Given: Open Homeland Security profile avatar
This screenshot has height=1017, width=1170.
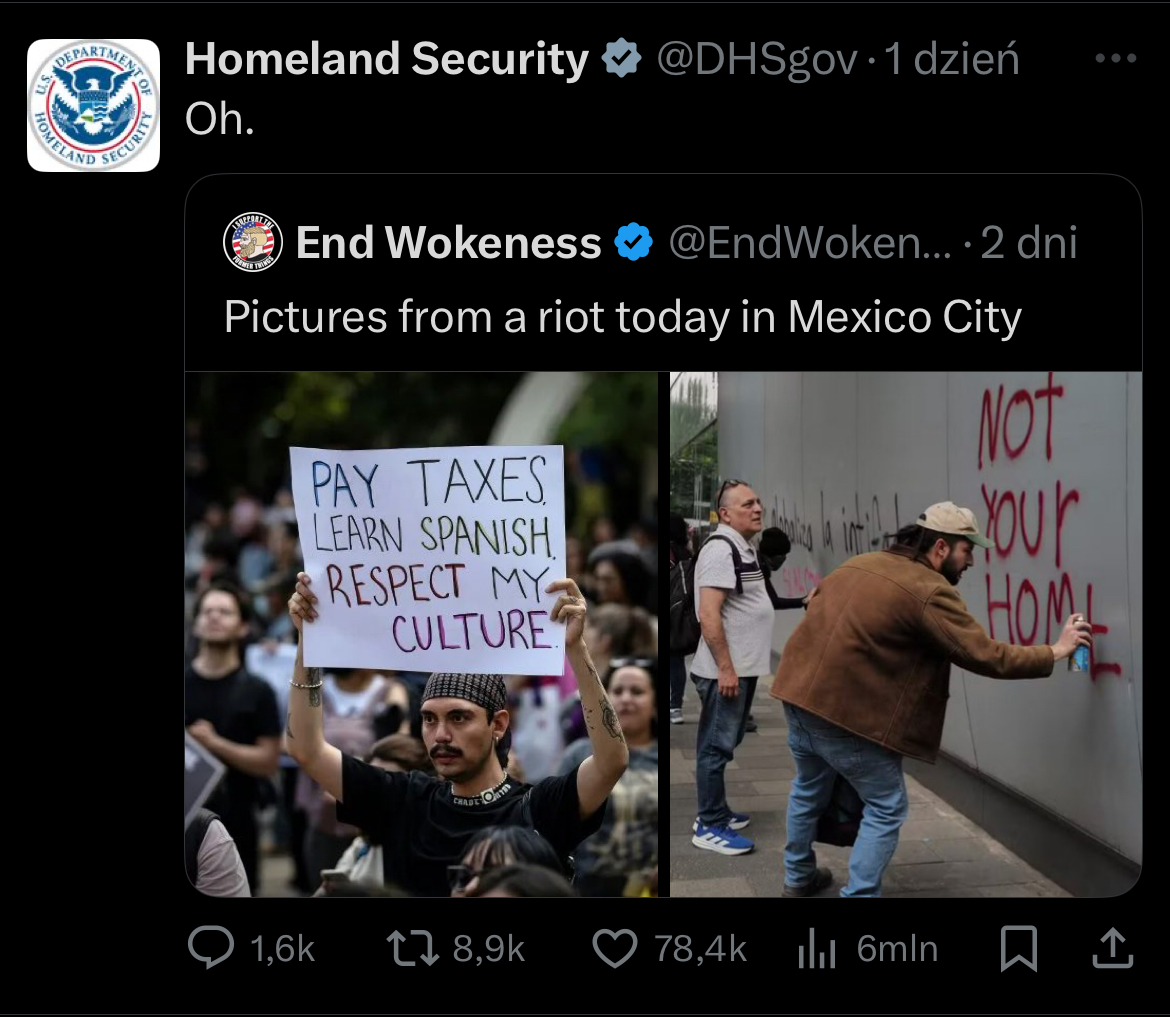Looking at the screenshot, I should 93,105.
